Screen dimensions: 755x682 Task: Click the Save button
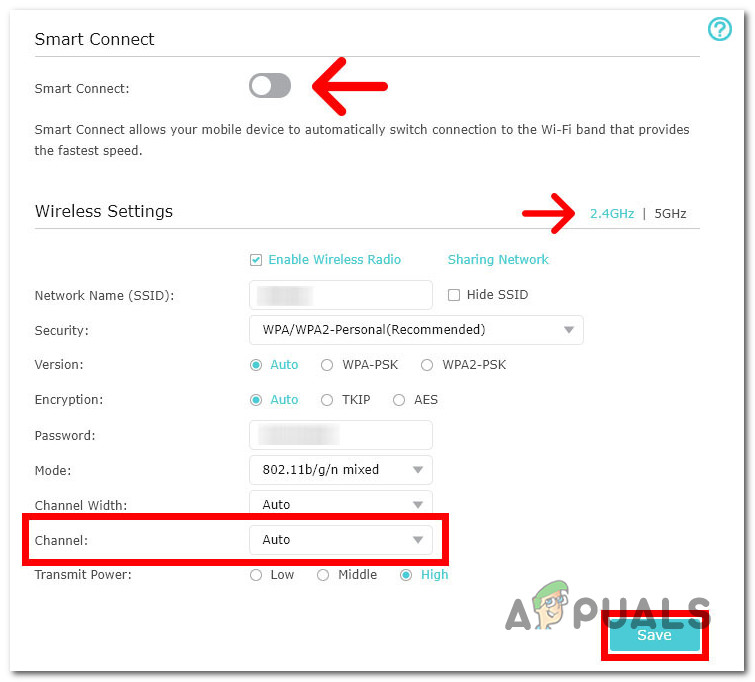point(654,635)
